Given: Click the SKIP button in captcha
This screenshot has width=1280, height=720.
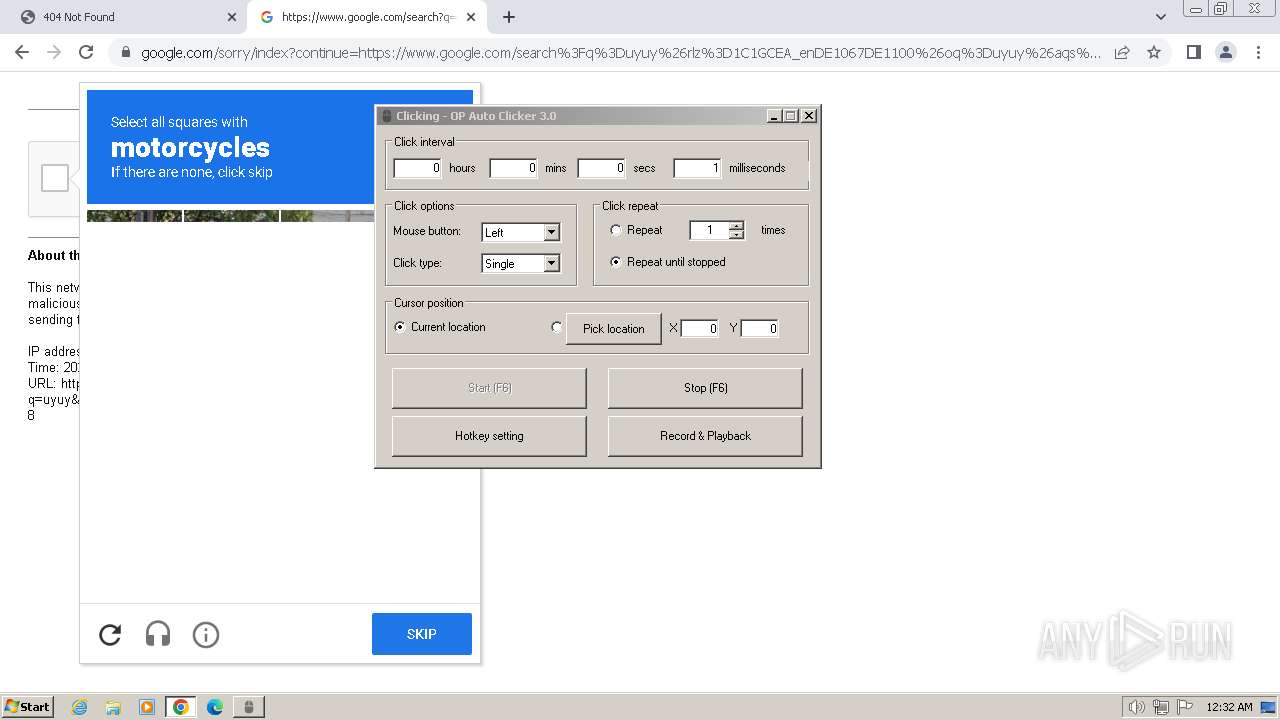Looking at the screenshot, I should 421,634.
